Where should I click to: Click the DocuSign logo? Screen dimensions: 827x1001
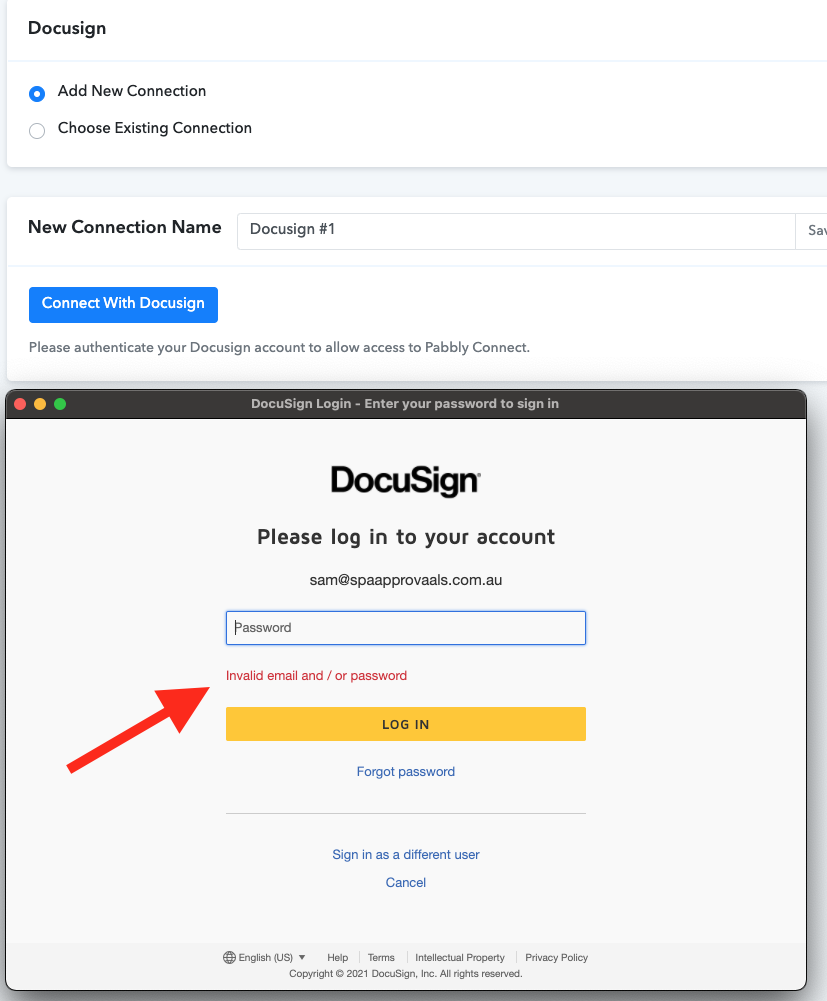click(x=406, y=481)
